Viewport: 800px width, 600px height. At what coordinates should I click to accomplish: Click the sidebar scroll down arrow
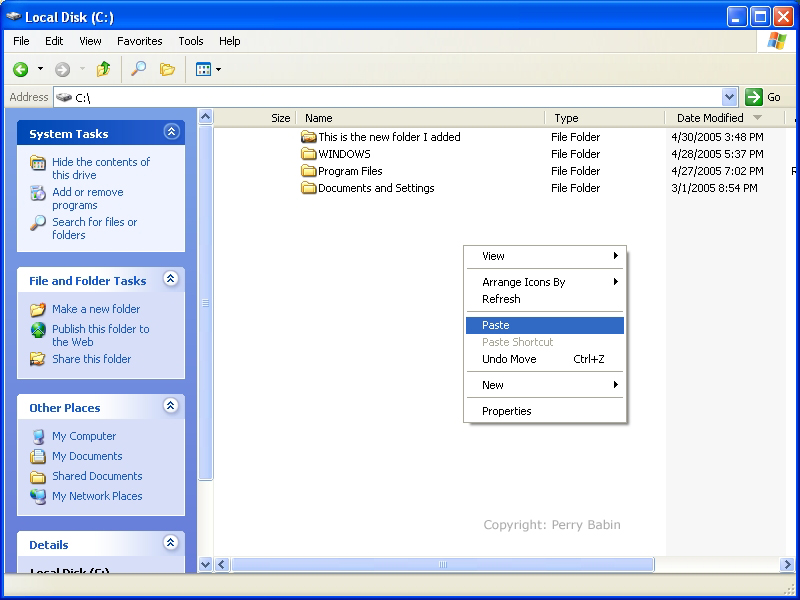pyautogui.click(x=205, y=564)
